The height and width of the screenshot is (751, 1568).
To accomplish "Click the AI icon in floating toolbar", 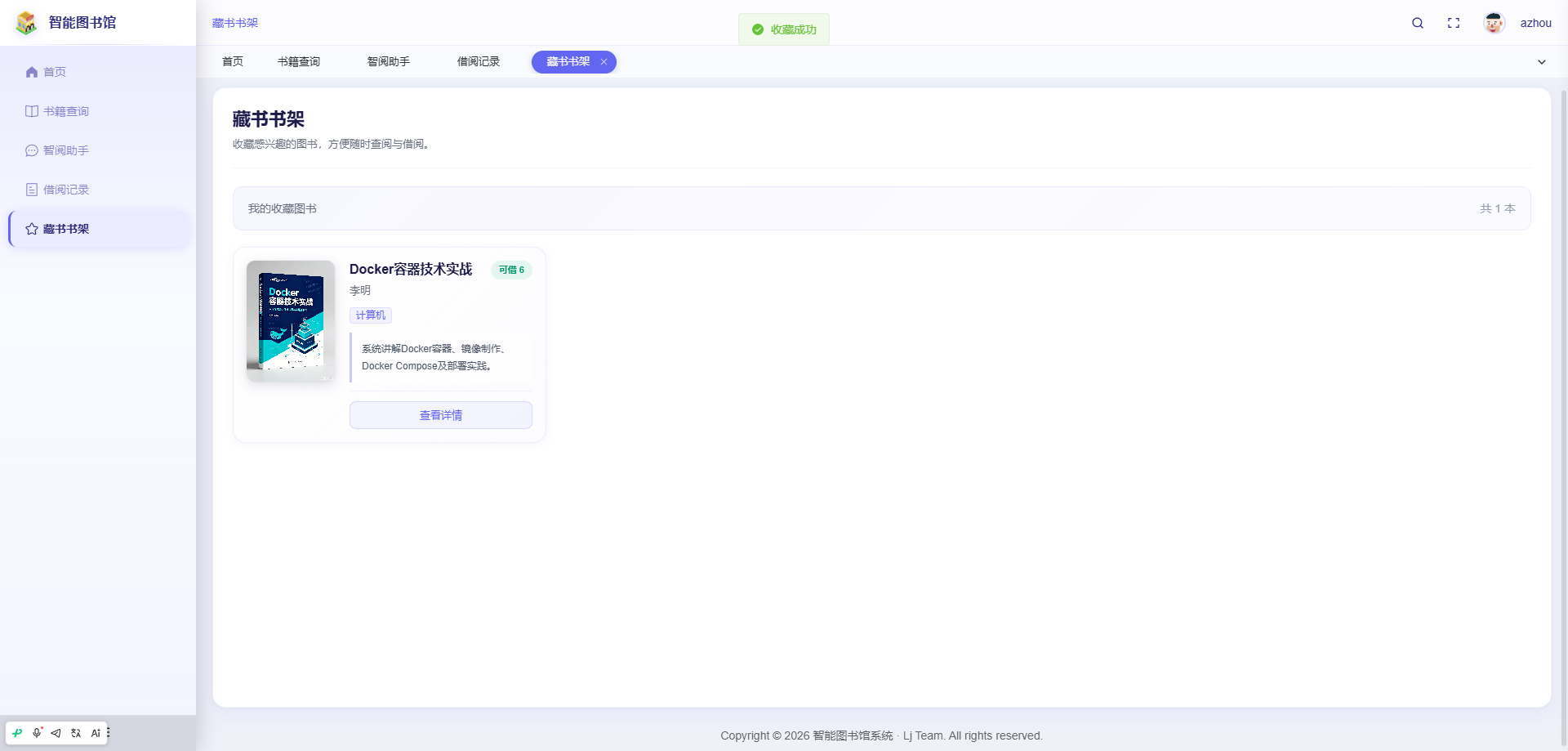I will click(x=96, y=733).
